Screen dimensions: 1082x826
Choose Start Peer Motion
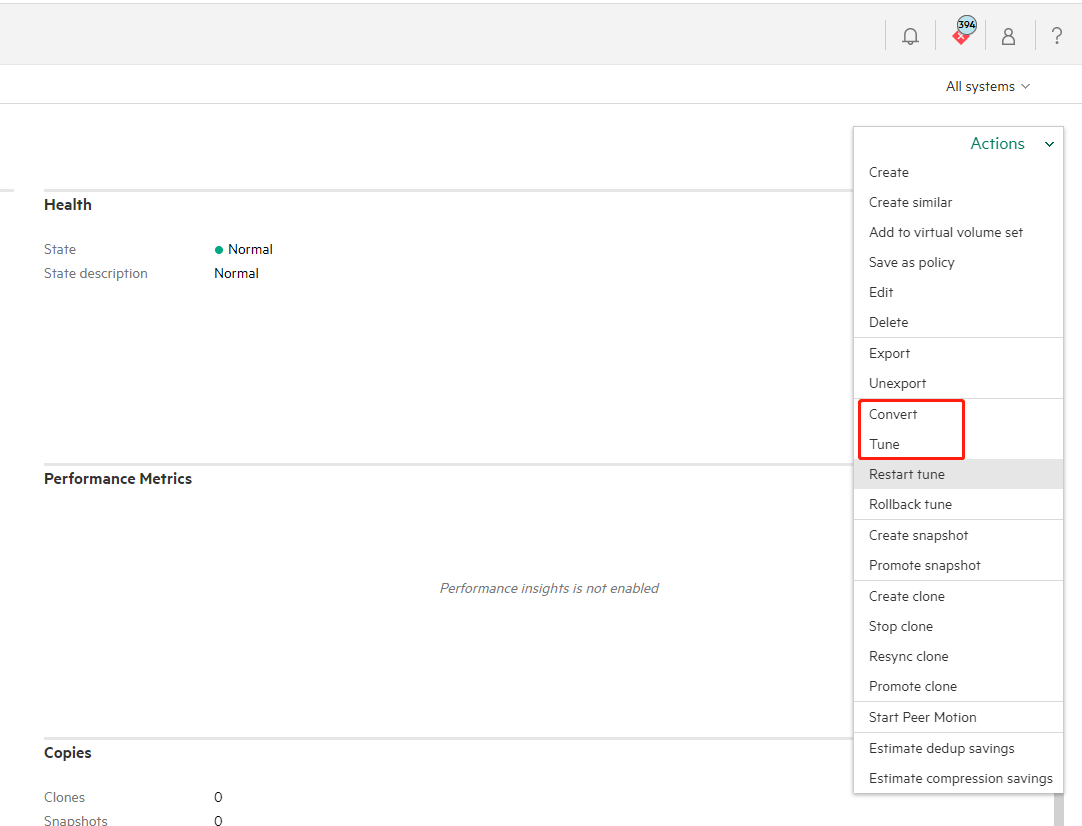(x=922, y=717)
